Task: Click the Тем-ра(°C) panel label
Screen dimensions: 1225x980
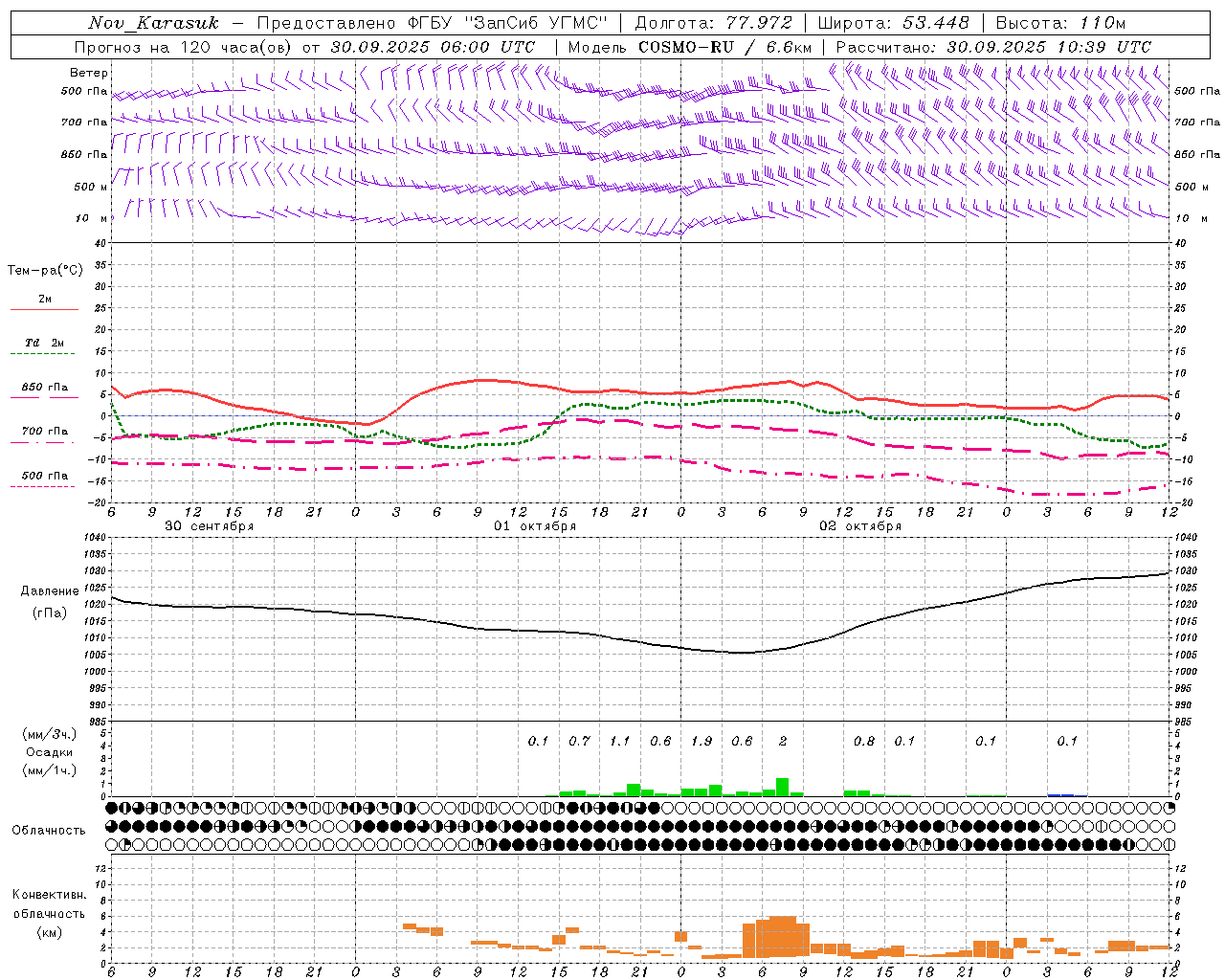Action: pos(45,270)
